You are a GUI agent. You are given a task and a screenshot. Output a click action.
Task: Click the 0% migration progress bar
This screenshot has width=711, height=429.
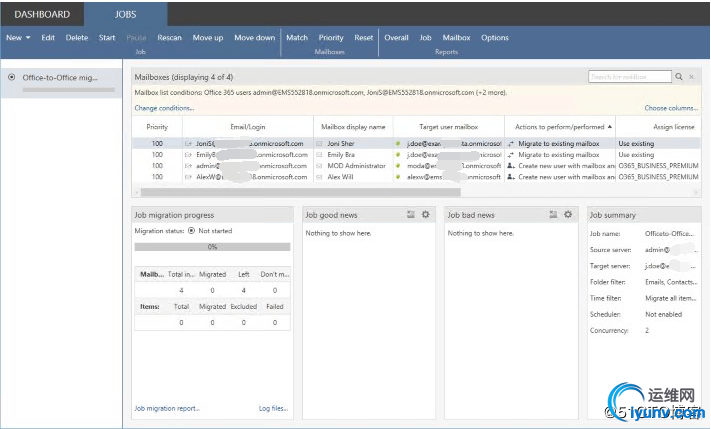pos(212,247)
